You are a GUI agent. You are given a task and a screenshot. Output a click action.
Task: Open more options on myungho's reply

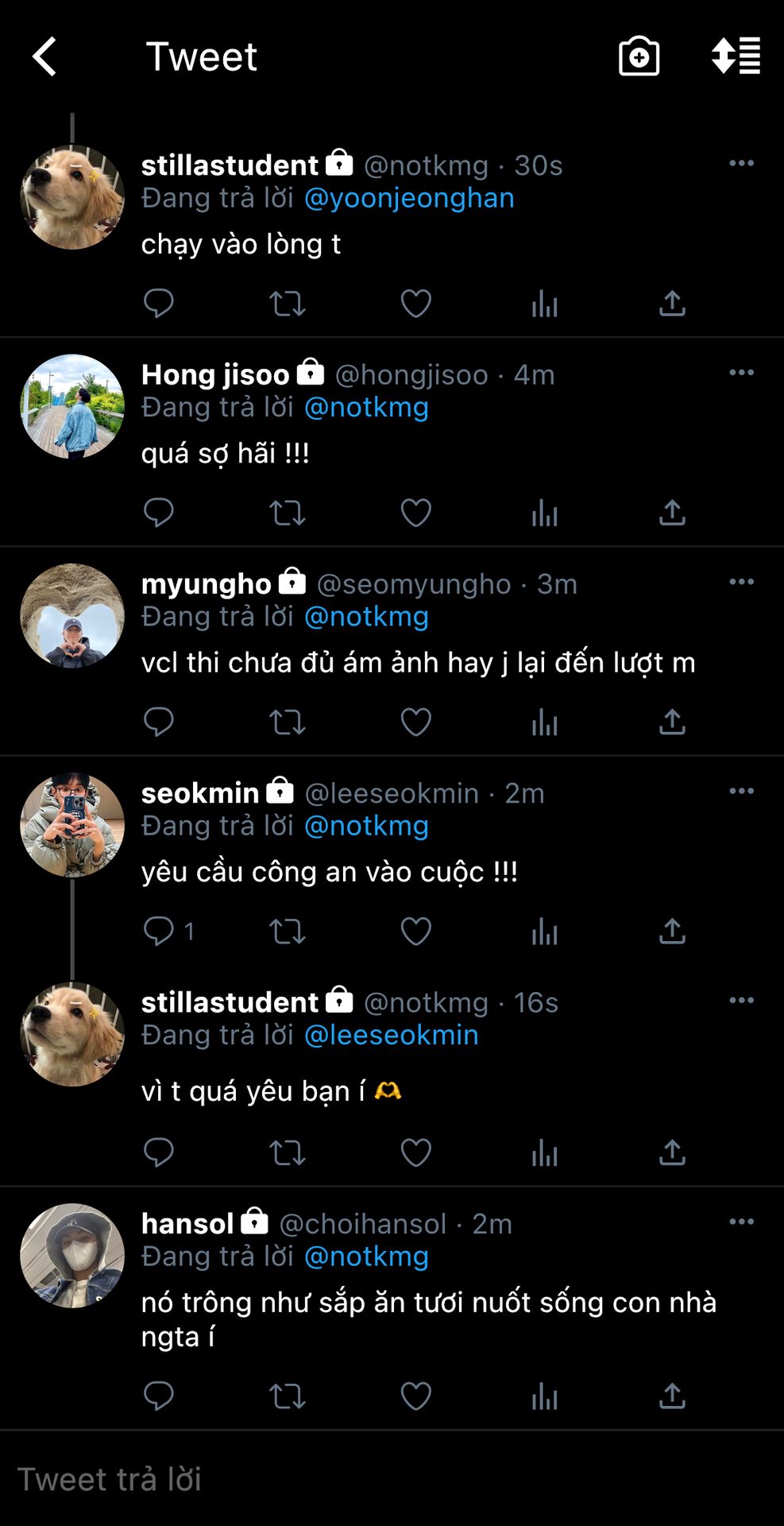tap(741, 582)
